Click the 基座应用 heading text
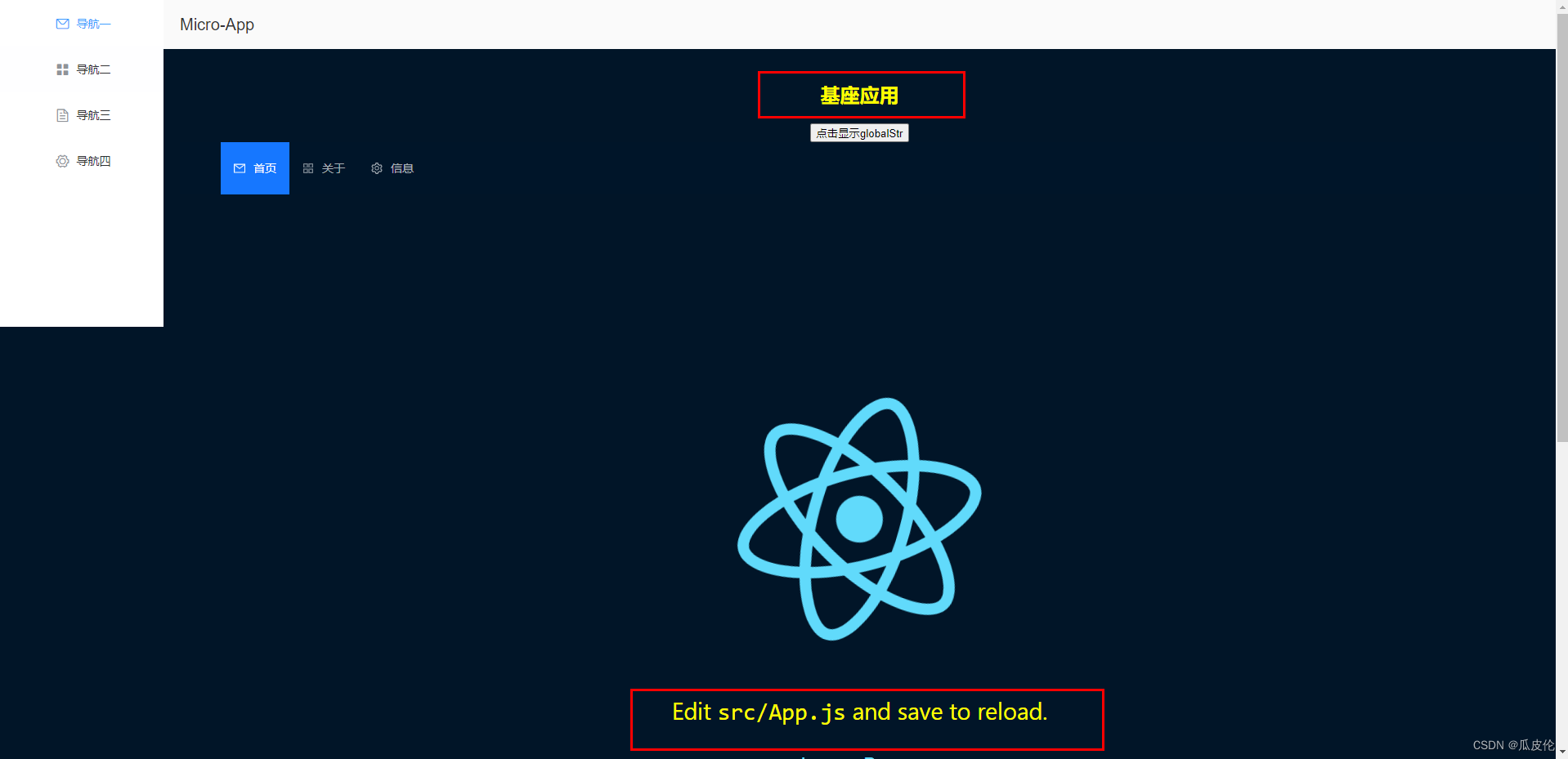 click(859, 96)
